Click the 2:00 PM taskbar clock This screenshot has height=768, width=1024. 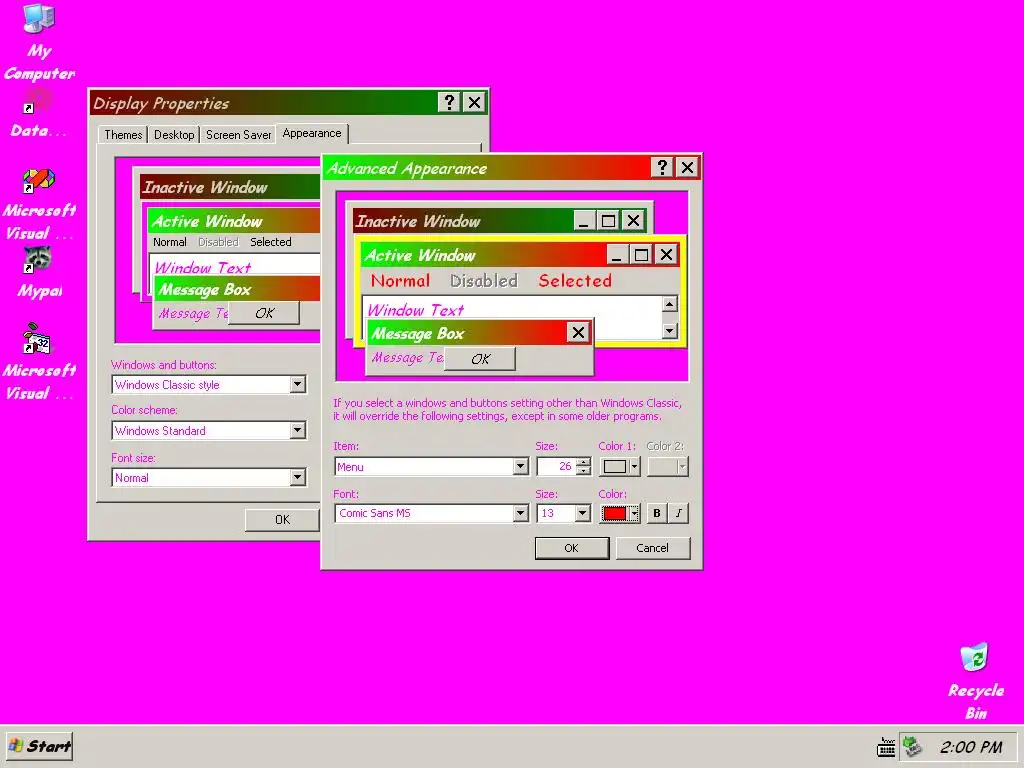point(970,746)
